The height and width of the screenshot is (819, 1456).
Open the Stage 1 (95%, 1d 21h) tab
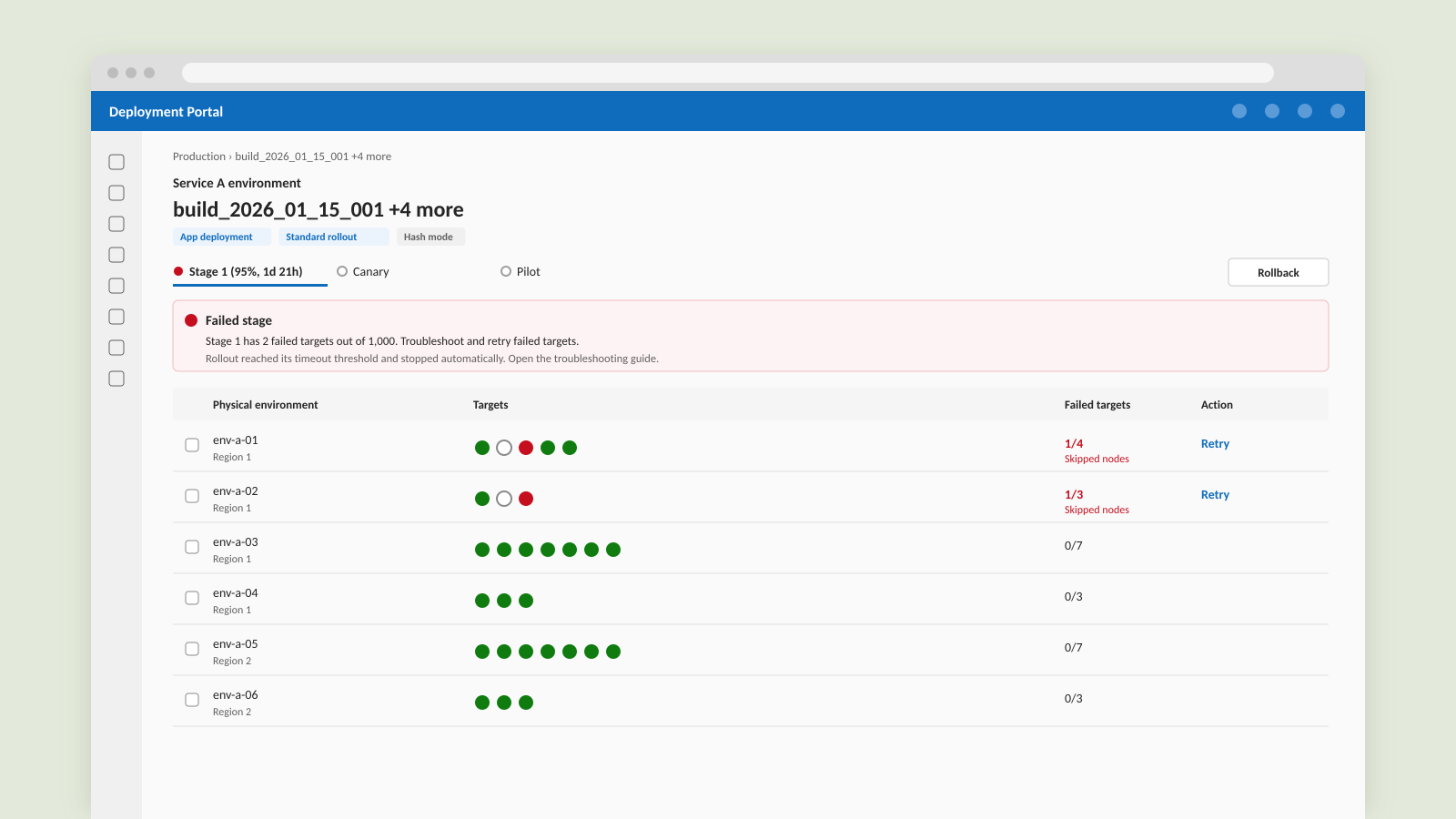[x=249, y=271]
